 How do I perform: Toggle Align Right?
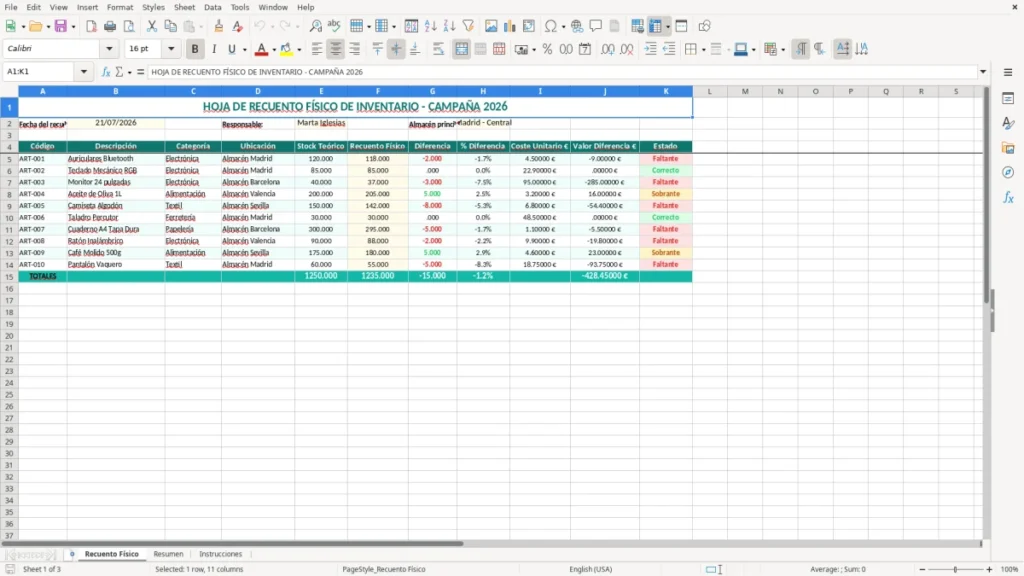pyautogui.click(x=355, y=49)
